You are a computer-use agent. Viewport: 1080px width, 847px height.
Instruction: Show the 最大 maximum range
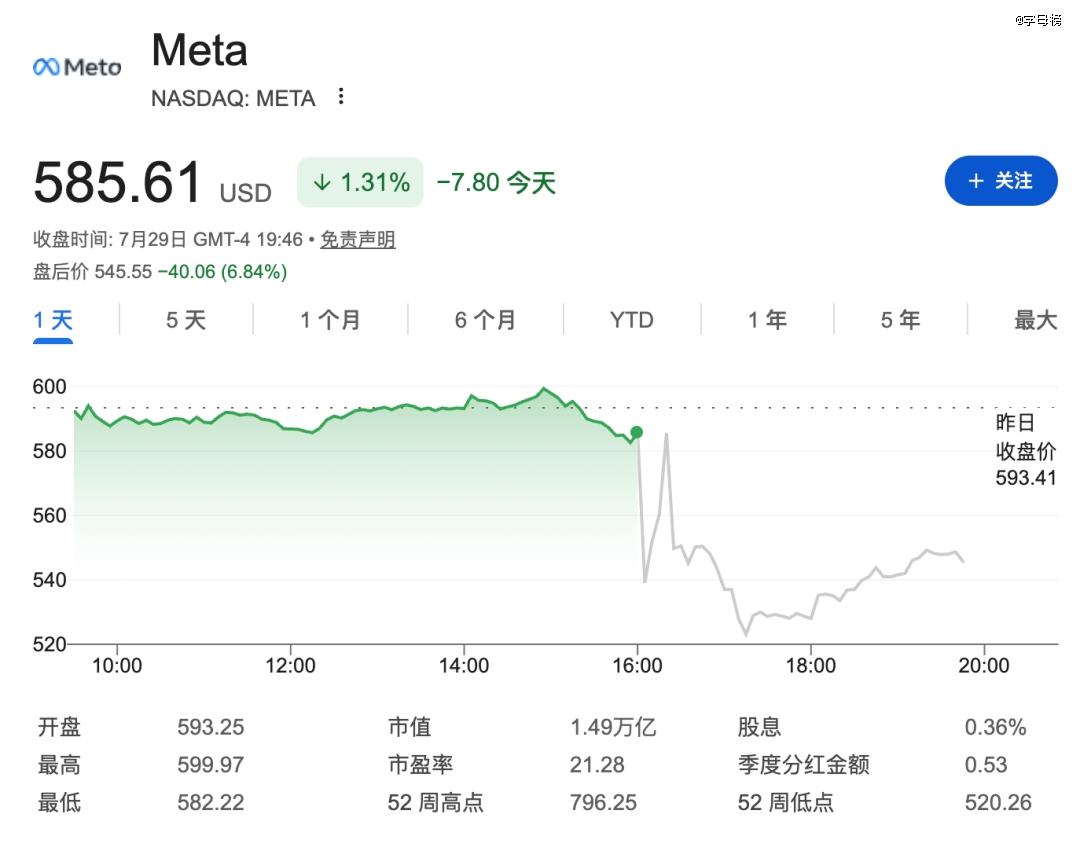pos(1035,320)
